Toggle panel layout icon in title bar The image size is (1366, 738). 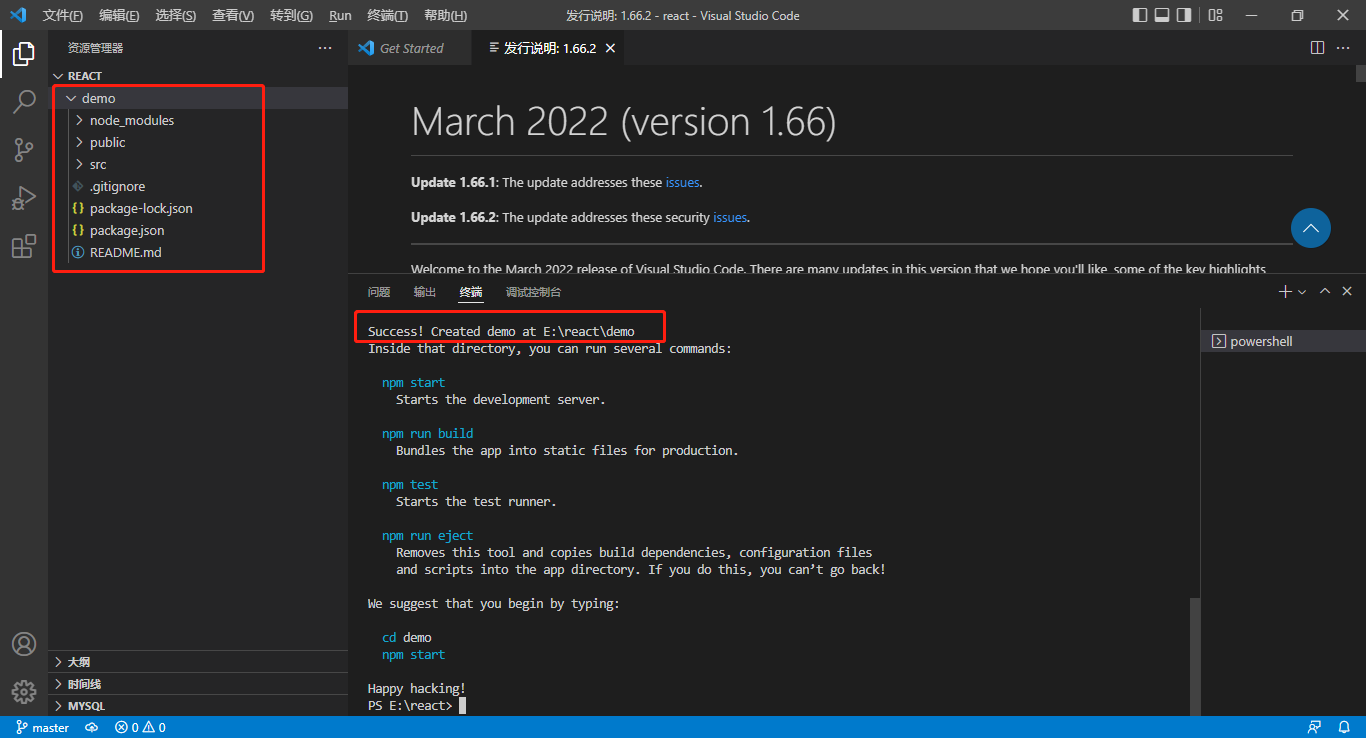coord(1162,15)
